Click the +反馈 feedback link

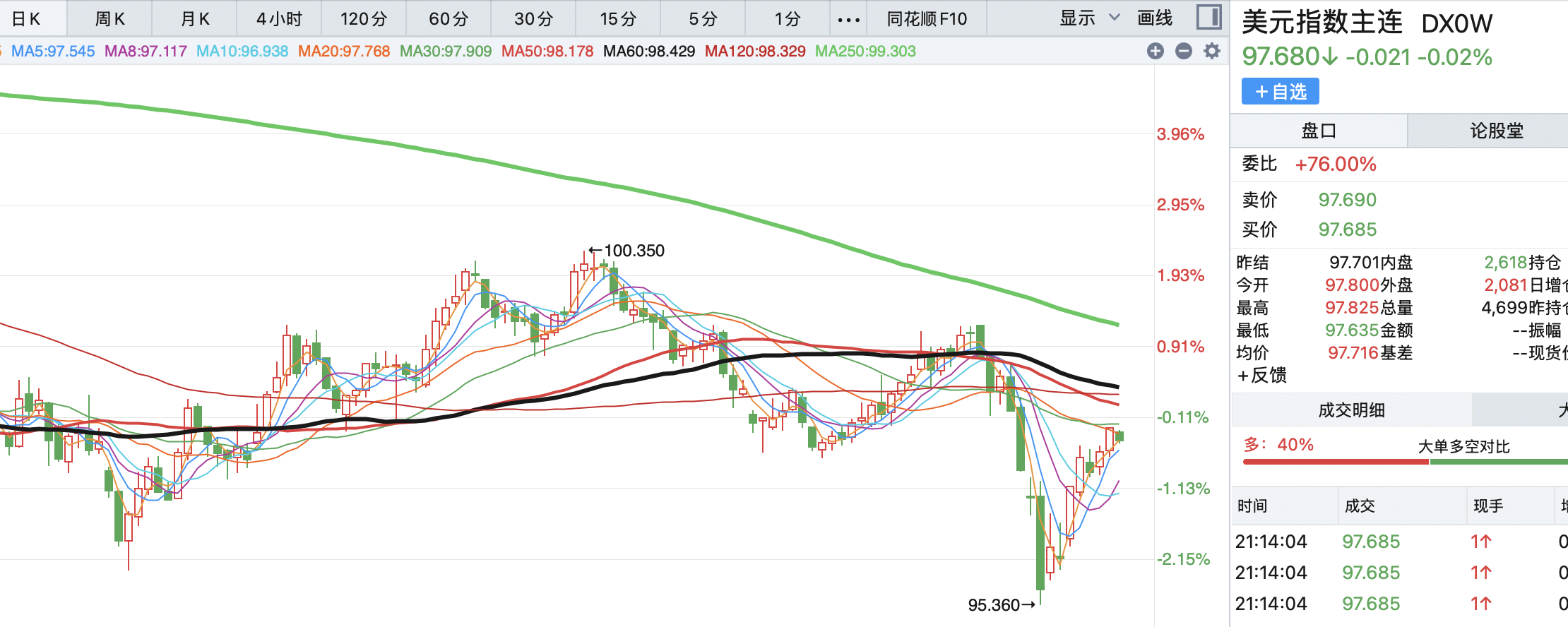click(x=1262, y=376)
